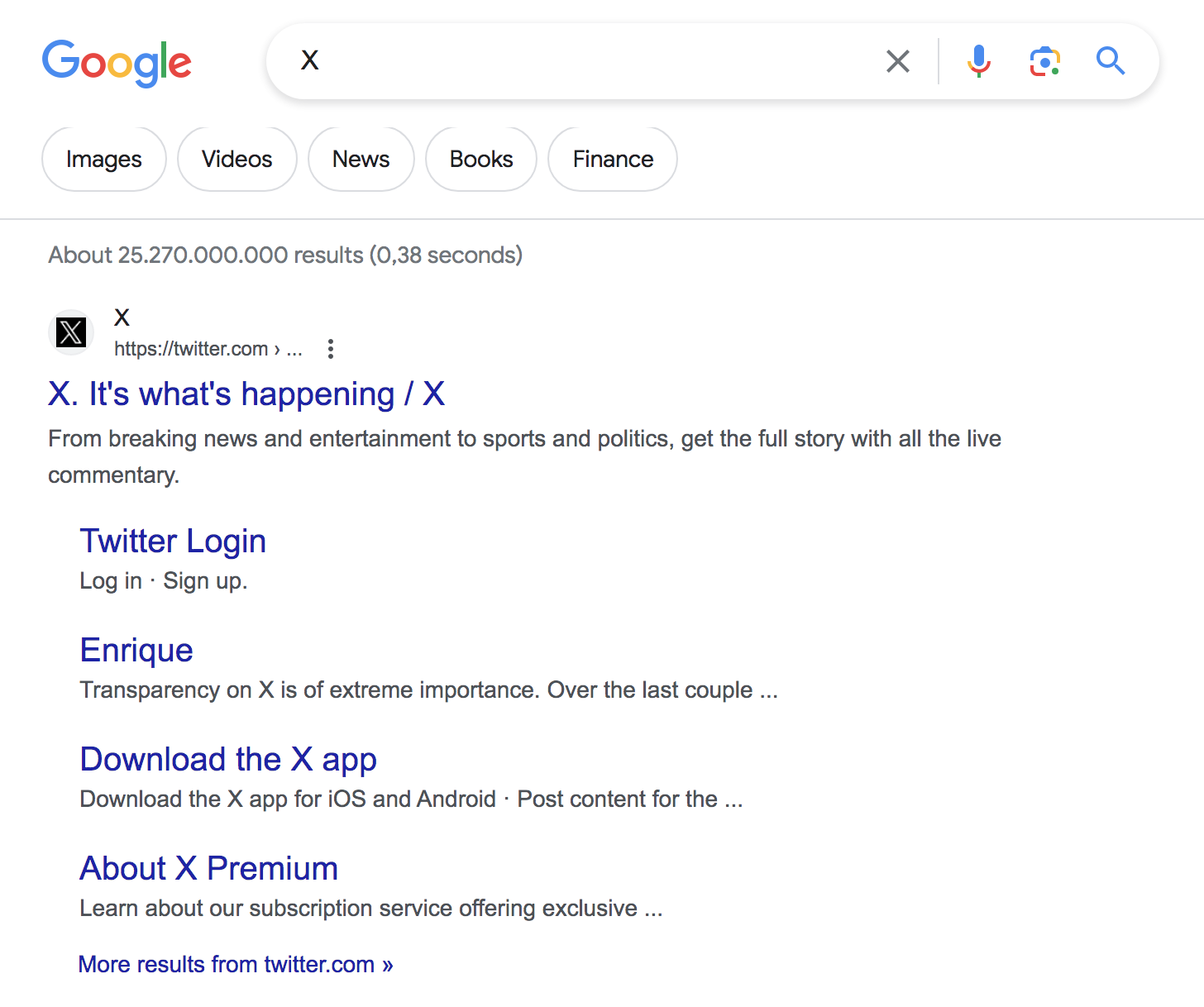Clear the search query with the X icon

click(897, 60)
